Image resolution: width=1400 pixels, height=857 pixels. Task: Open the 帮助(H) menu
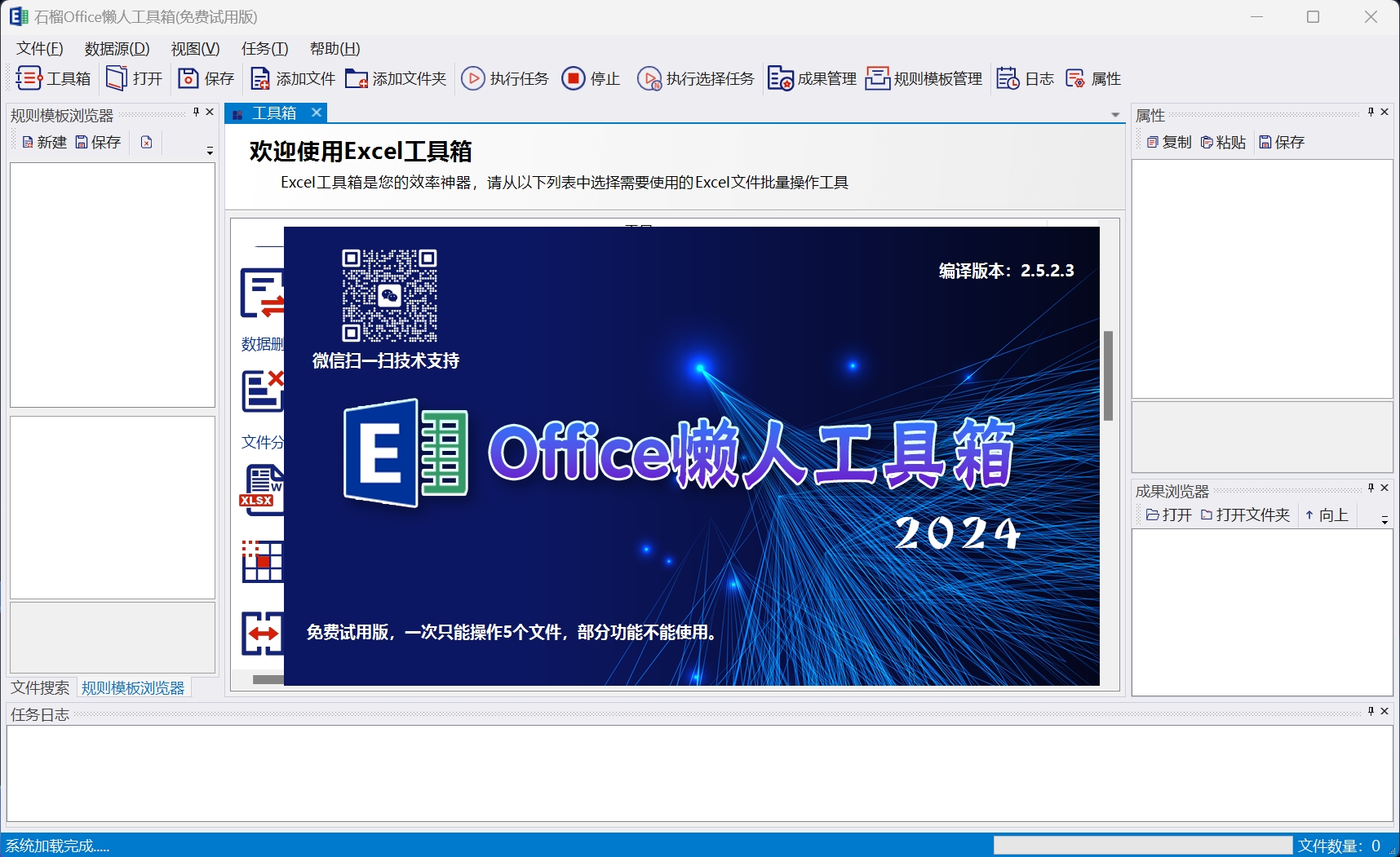tap(334, 49)
